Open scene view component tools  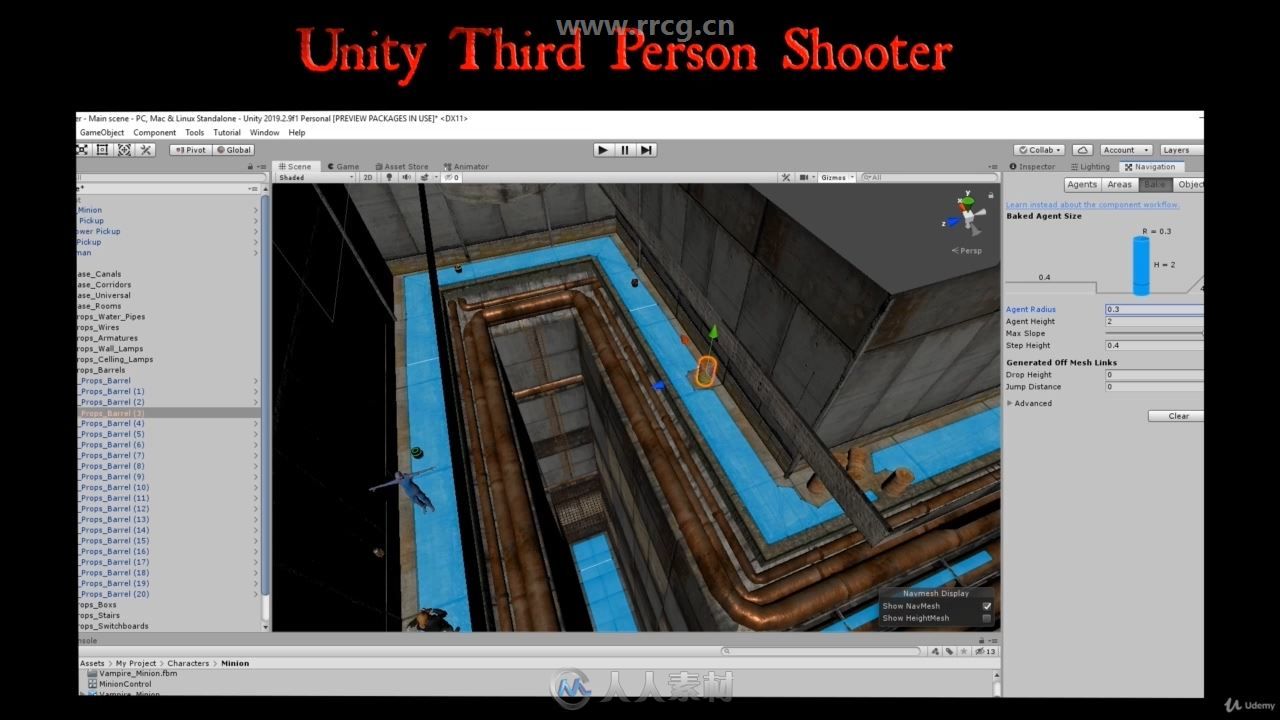coord(786,177)
